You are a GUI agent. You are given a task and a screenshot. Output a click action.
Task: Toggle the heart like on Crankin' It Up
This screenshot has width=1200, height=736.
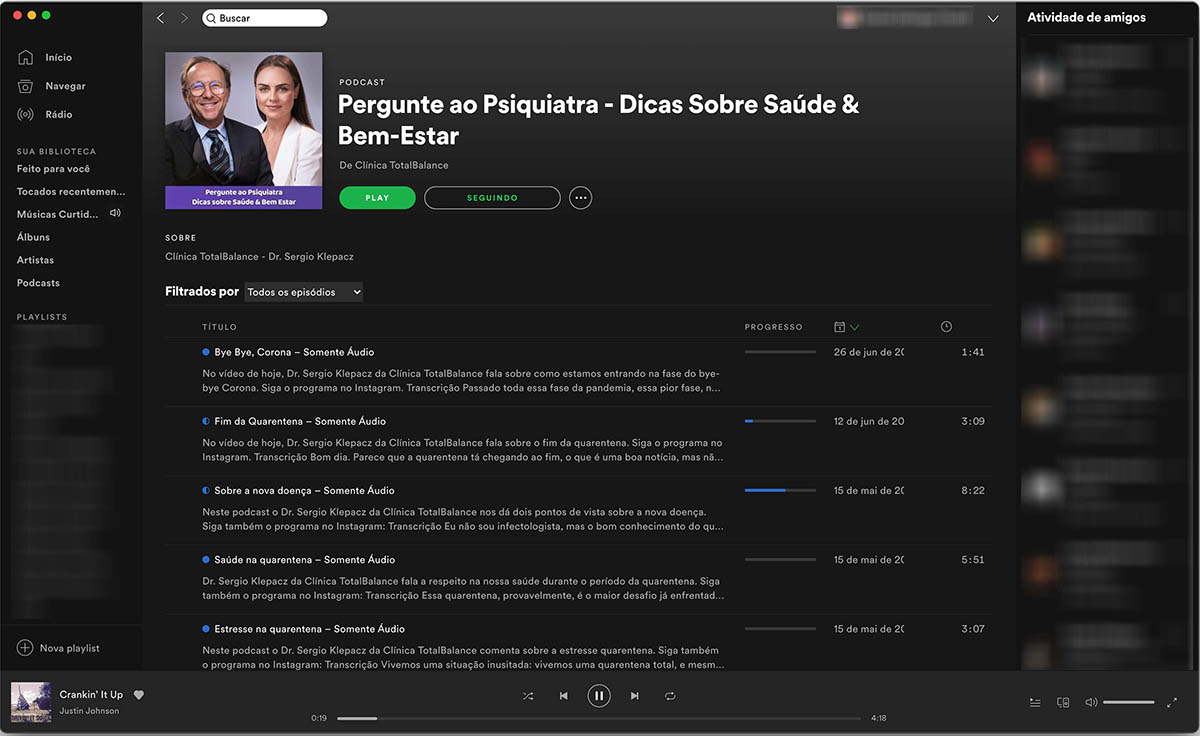point(139,695)
